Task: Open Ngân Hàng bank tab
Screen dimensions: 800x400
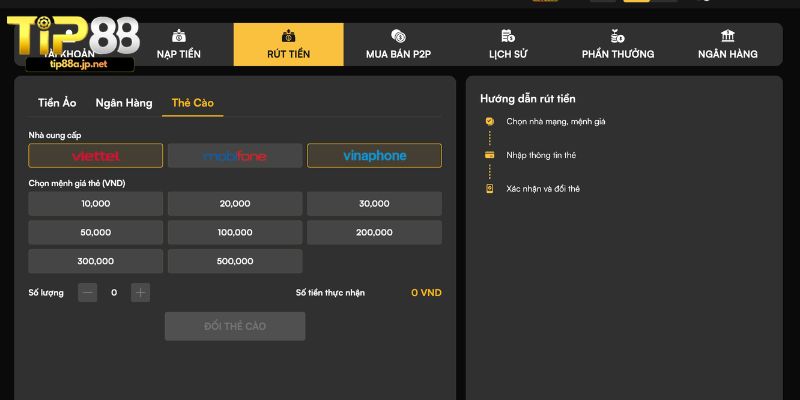Action: pyautogui.click(x=728, y=44)
